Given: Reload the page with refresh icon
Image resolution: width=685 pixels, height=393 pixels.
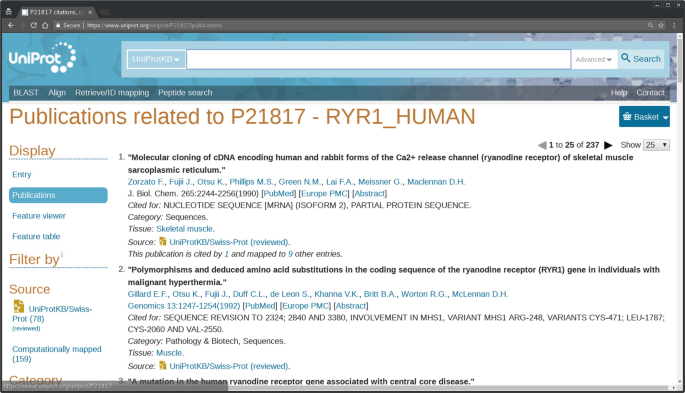Looking at the screenshot, I should (34, 25).
